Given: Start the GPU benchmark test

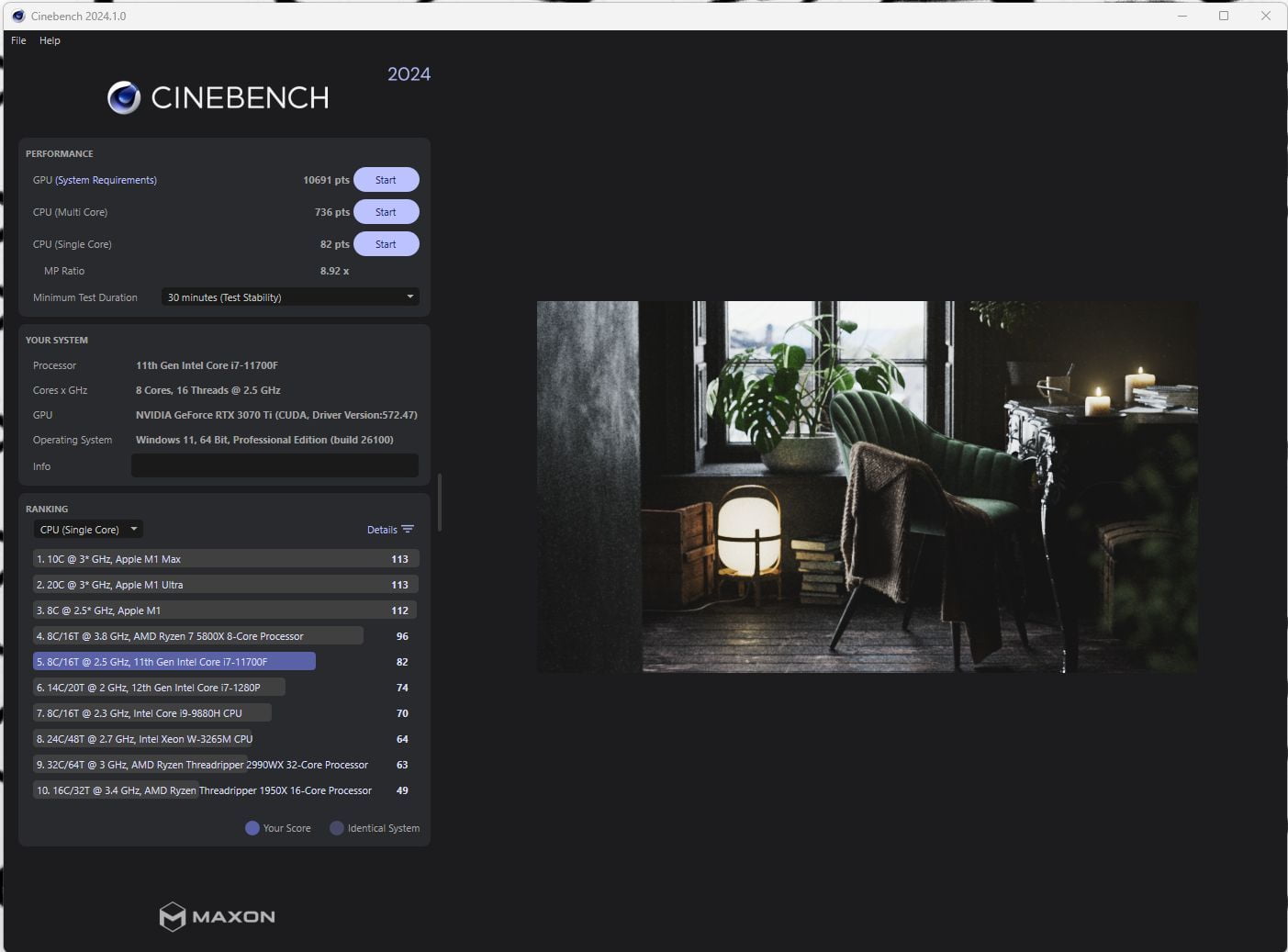Looking at the screenshot, I should click(x=386, y=180).
